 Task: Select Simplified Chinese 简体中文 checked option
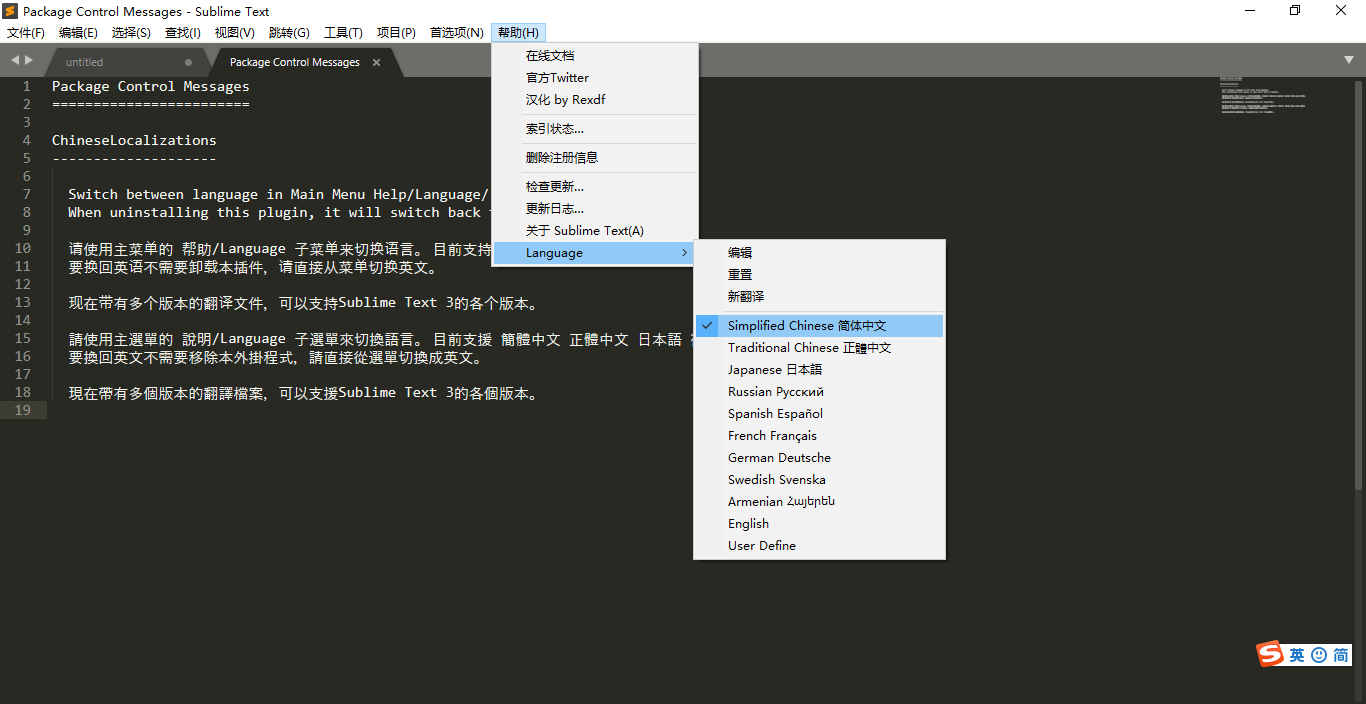819,326
